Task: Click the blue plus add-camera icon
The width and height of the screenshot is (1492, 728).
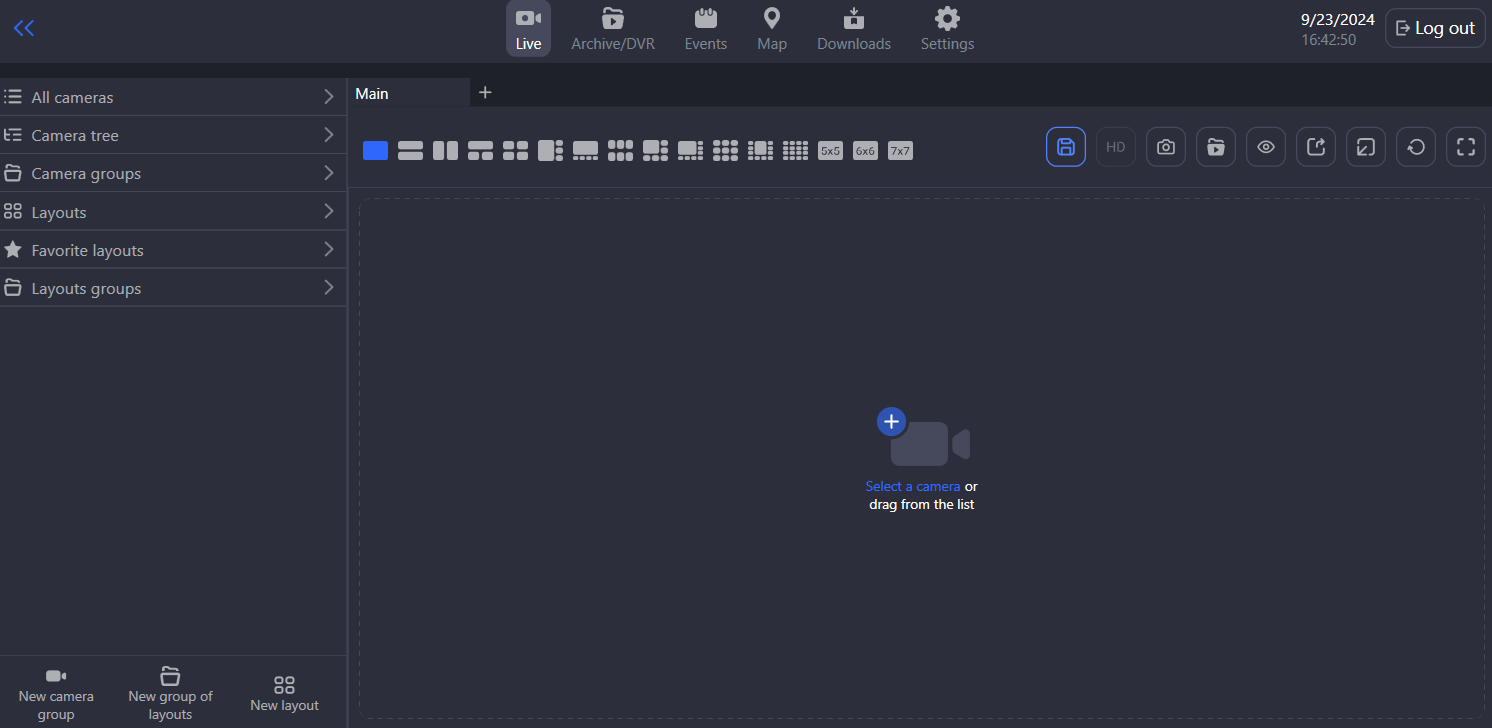Action: (x=891, y=422)
